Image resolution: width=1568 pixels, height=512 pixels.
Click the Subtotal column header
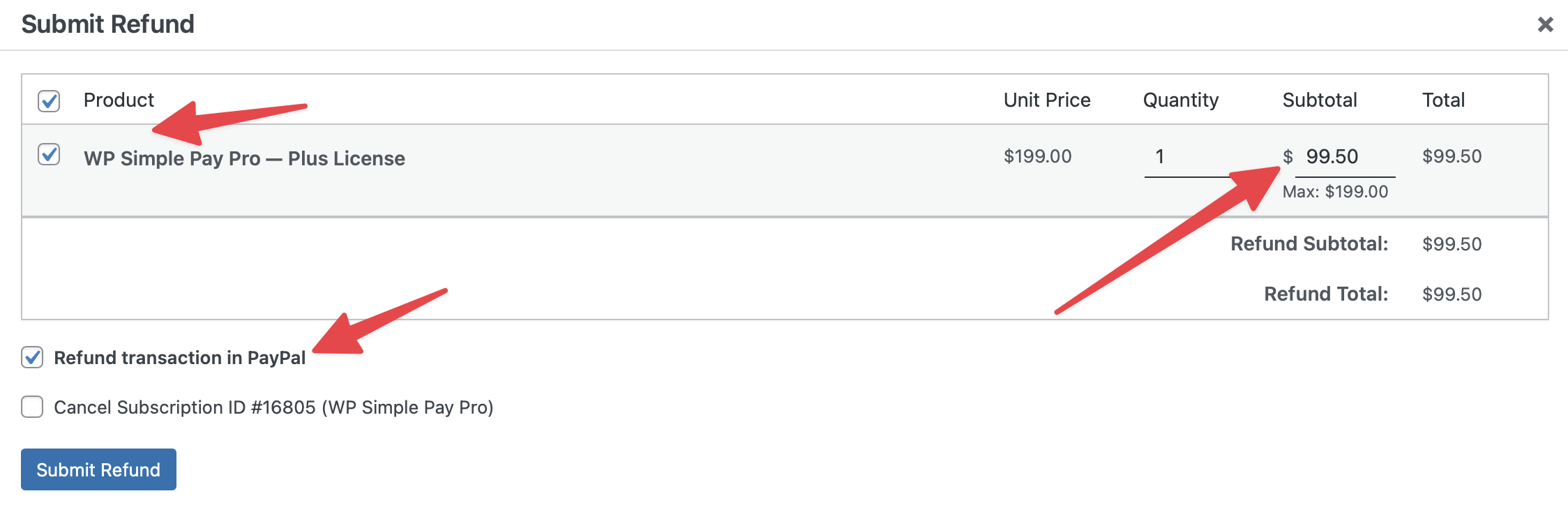[1319, 100]
